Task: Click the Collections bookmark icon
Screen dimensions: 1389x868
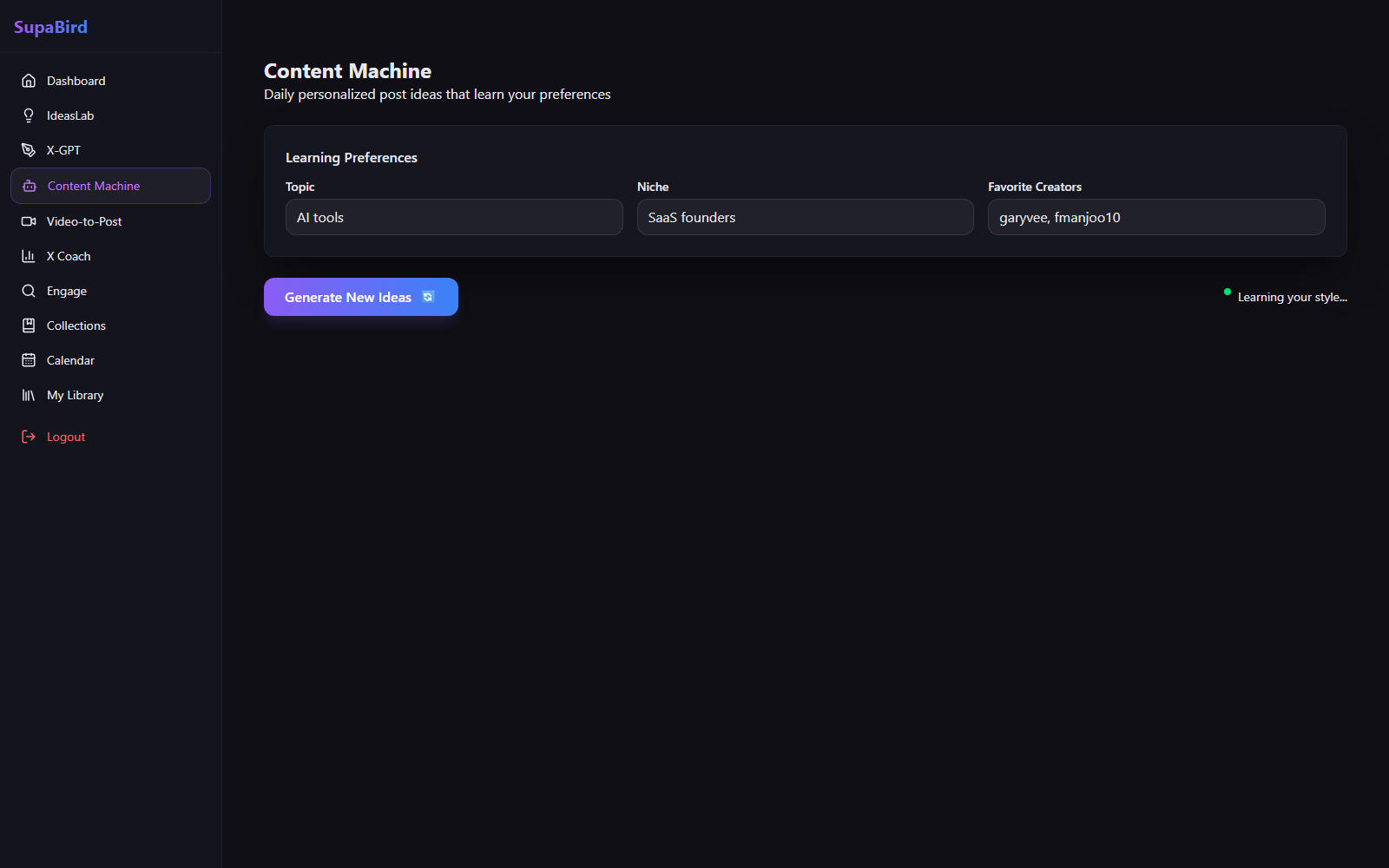Action: coord(29,325)
